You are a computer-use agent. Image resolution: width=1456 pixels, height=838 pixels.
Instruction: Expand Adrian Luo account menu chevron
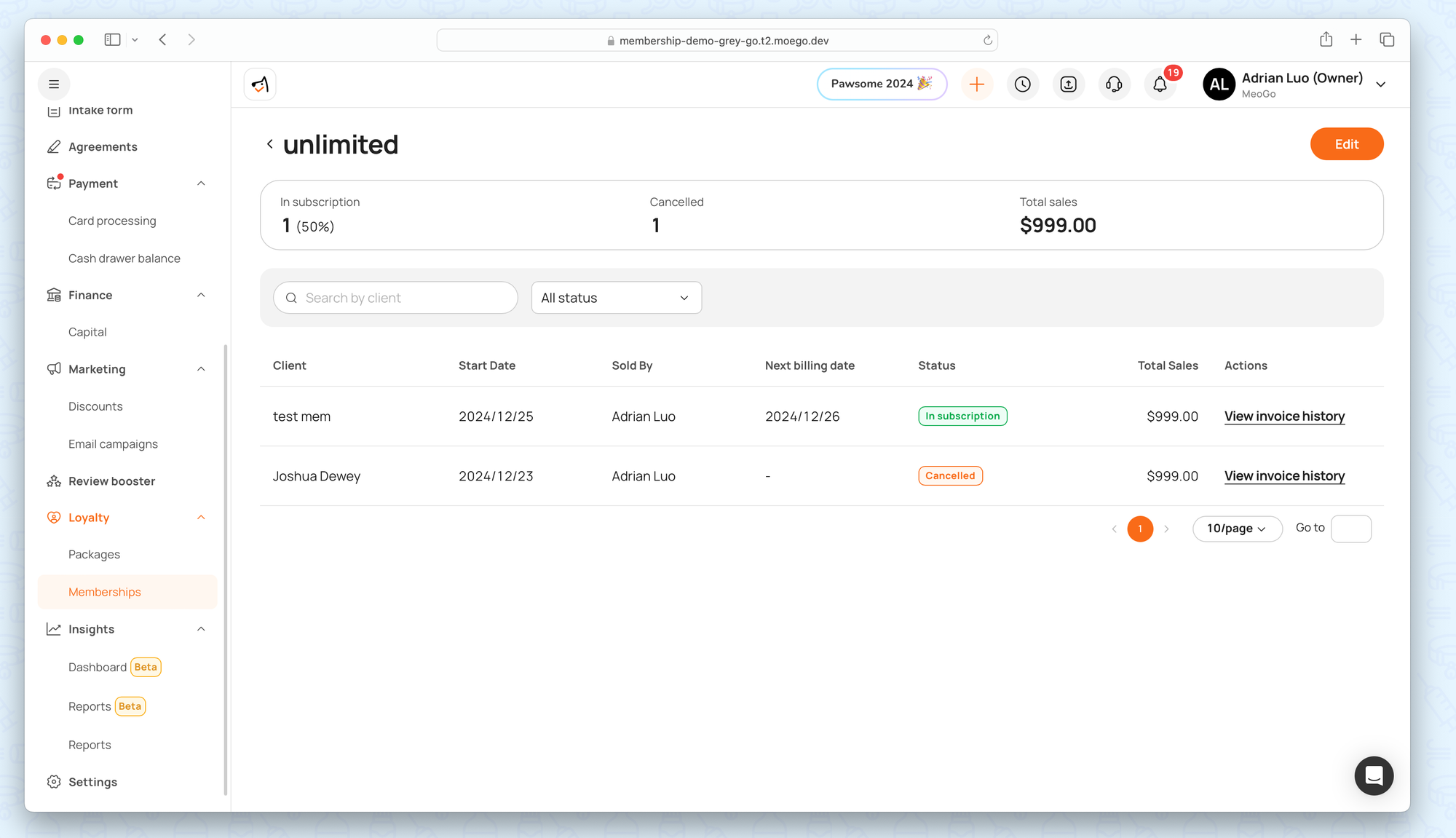pos(1380,84)
